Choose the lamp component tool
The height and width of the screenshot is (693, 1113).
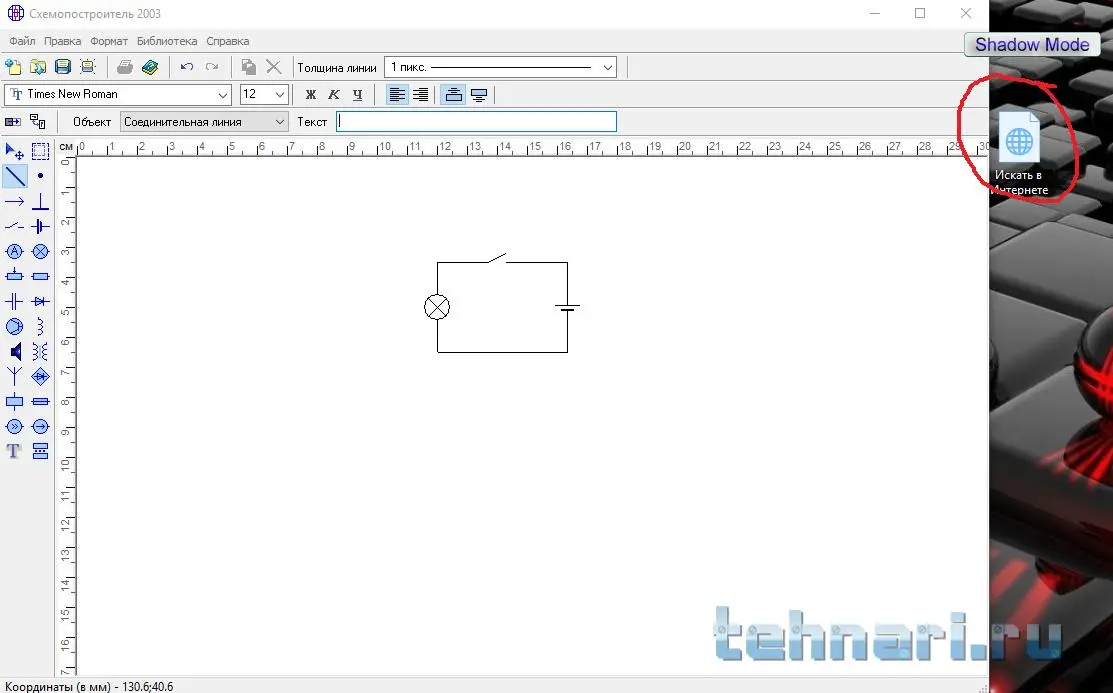coord(40,251)
